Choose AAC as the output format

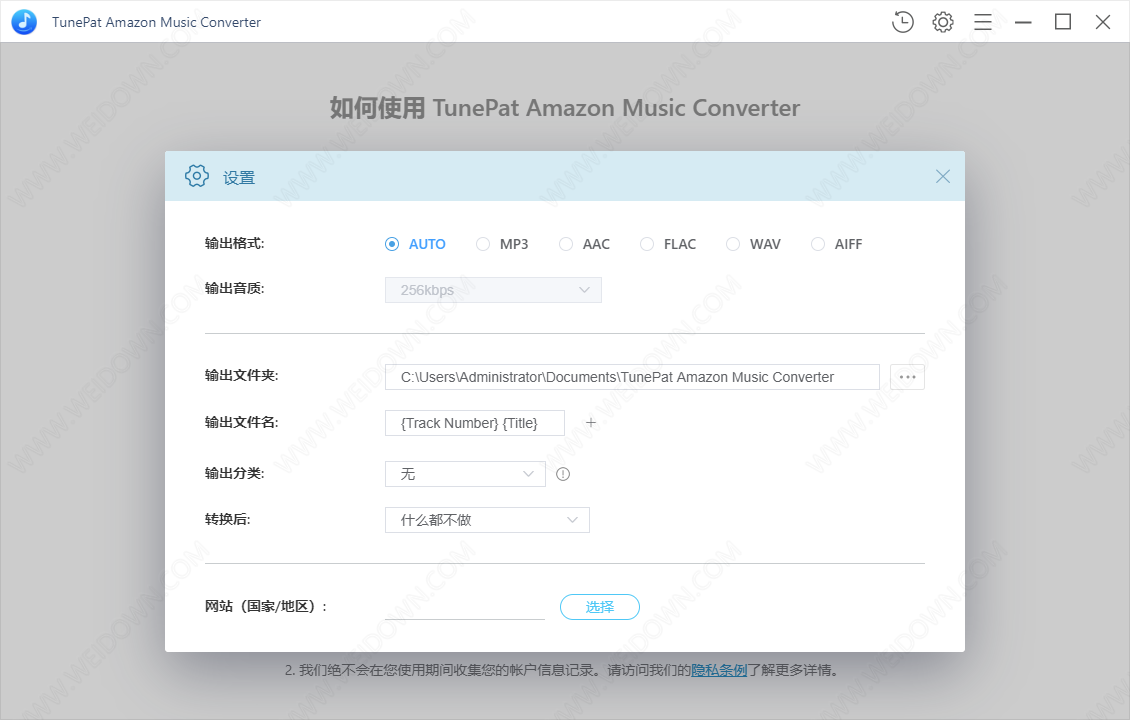tap(584, 244)
